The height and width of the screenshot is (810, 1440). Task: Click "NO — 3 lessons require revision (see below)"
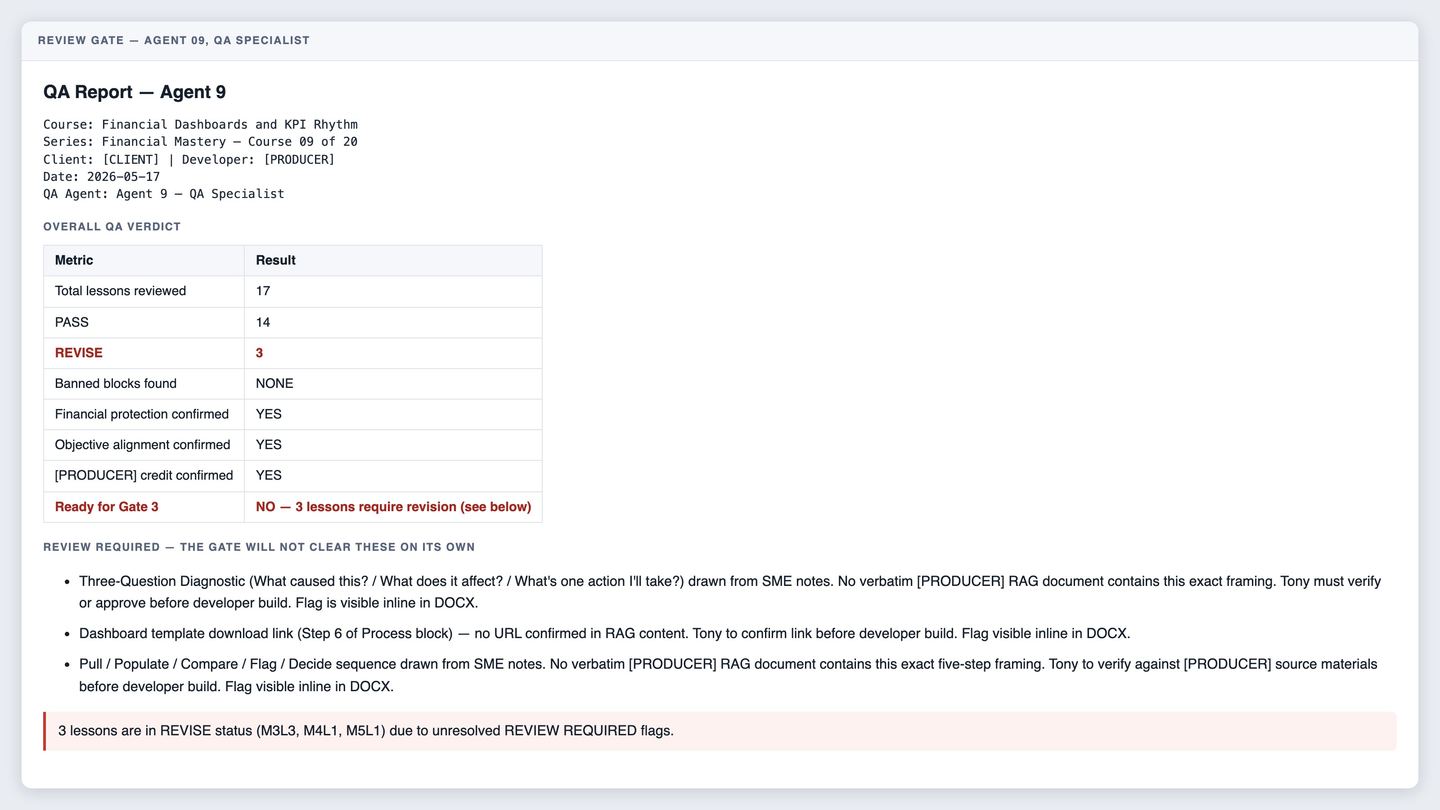coord(393,507)
